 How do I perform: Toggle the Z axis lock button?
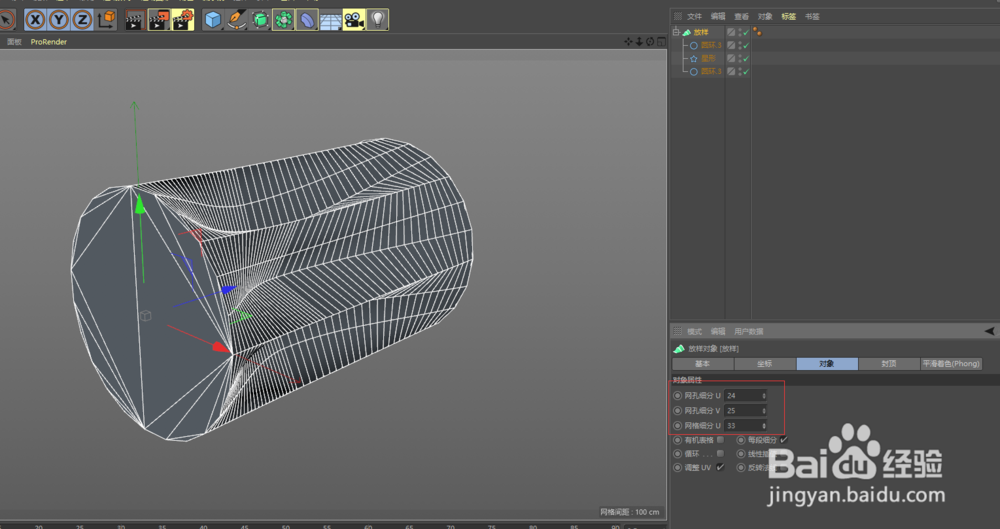pyautogui.click(x=83, y=19)
